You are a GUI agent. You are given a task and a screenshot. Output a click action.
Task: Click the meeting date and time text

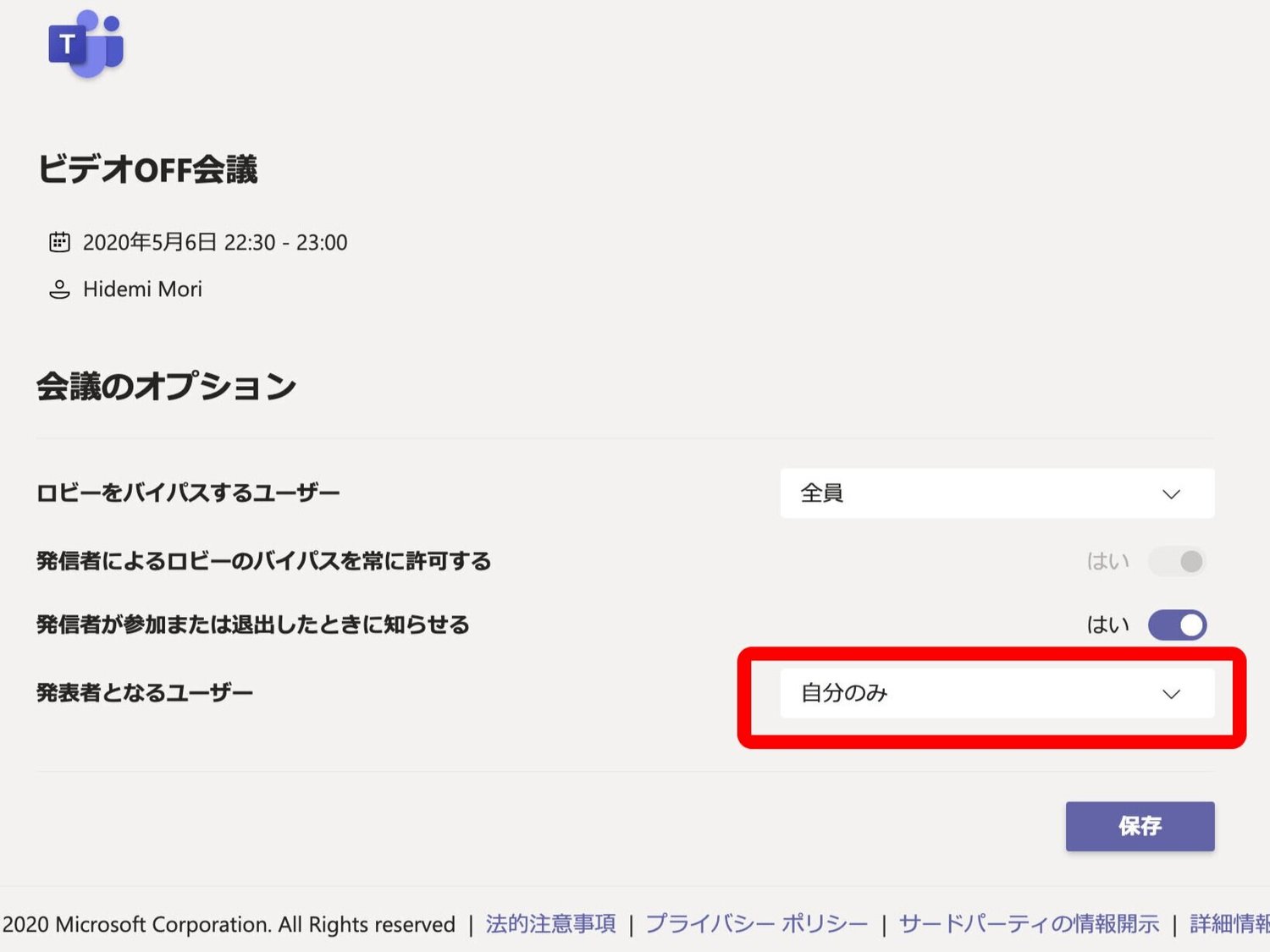(x=215, y=243)
